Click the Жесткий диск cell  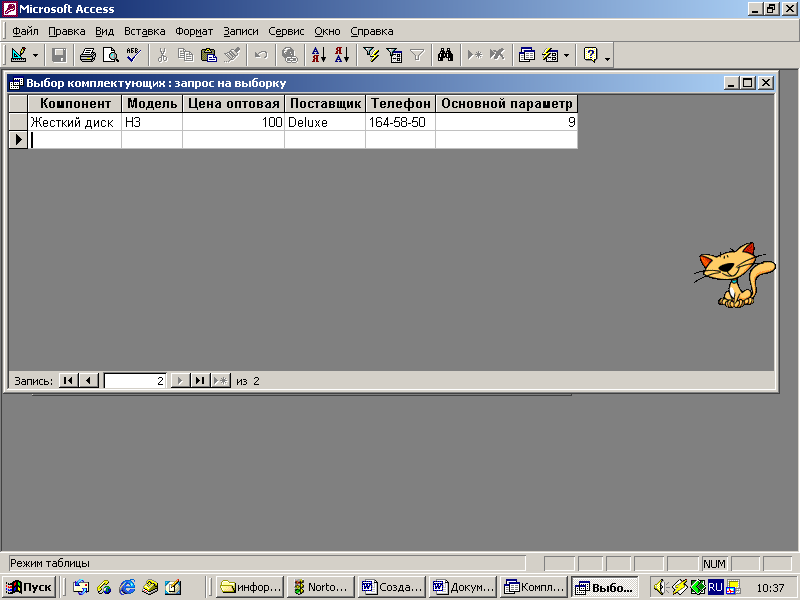point(74,122)
